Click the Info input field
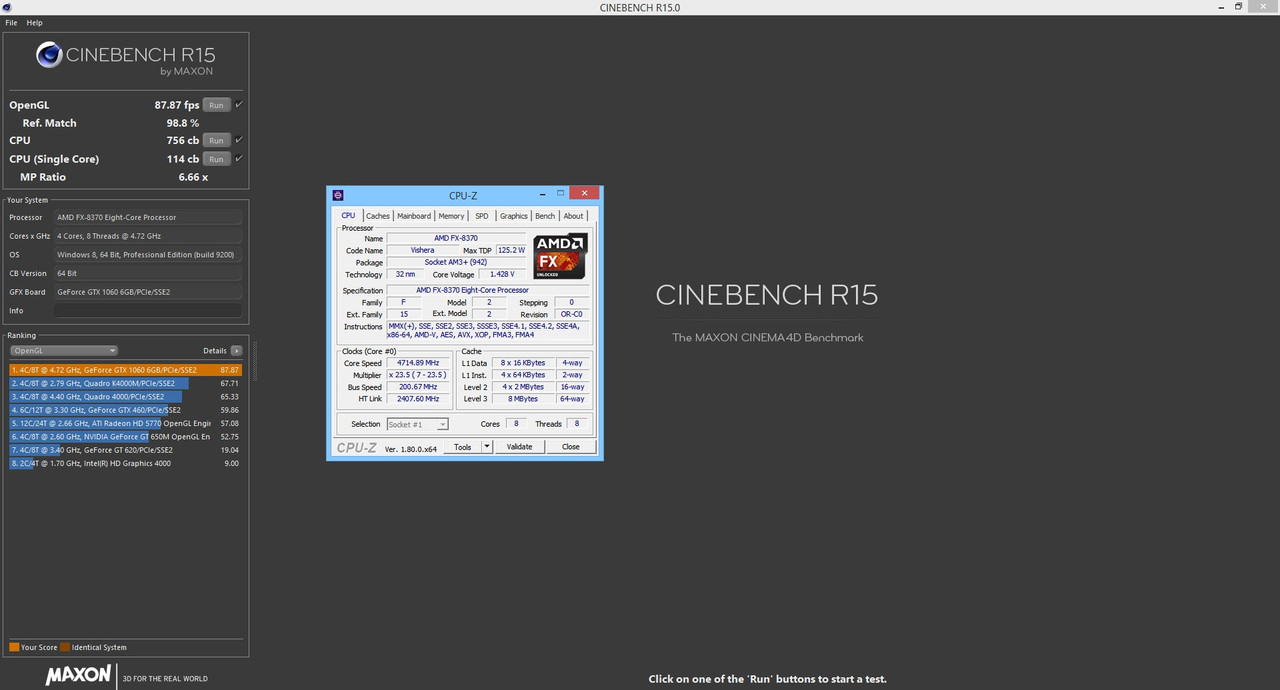1280x690 pixels. 148,311
